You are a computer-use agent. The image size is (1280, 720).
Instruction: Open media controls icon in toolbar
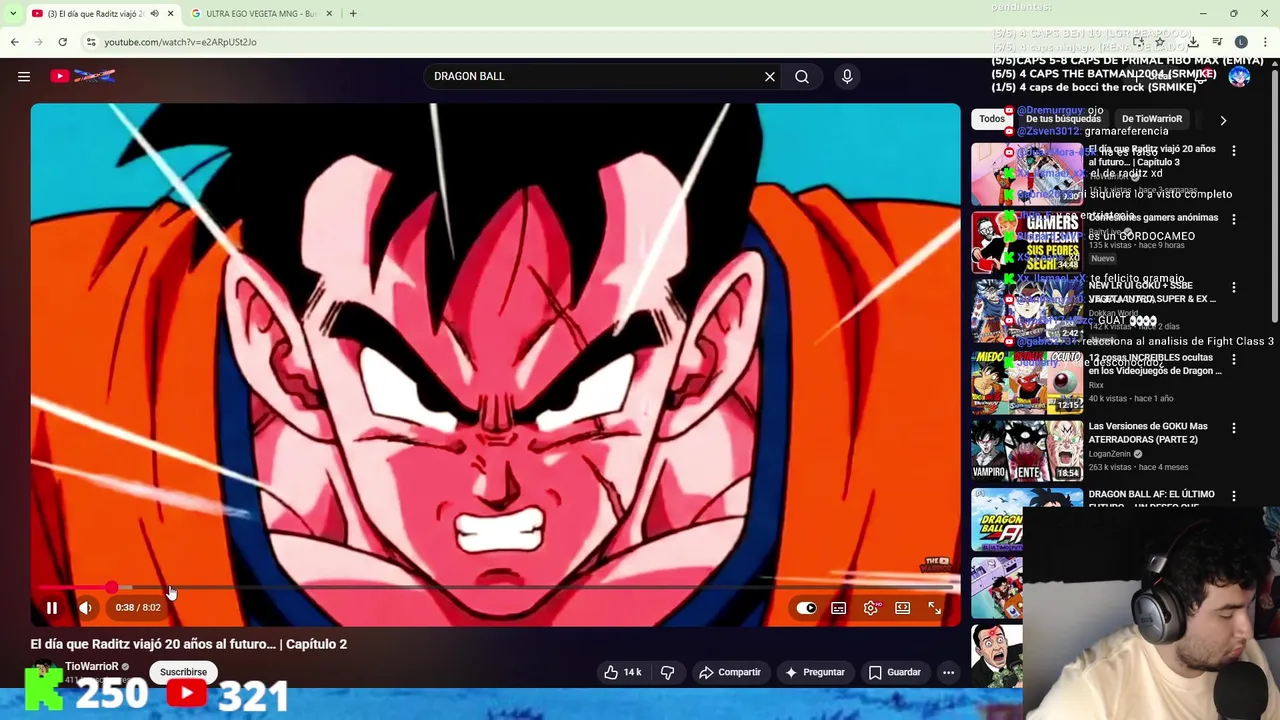[1217, 42]
